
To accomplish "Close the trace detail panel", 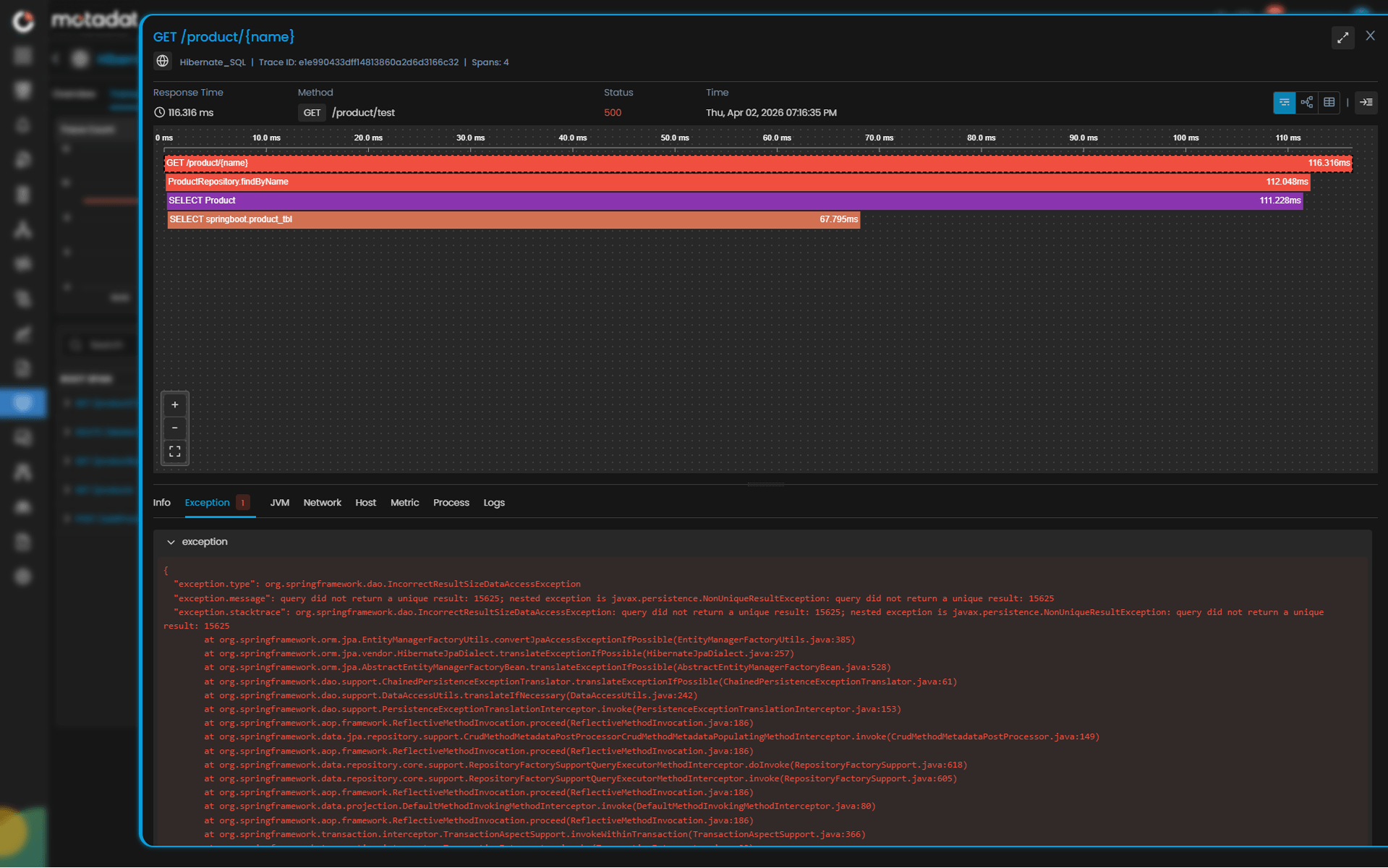I will pos(1370,35).
